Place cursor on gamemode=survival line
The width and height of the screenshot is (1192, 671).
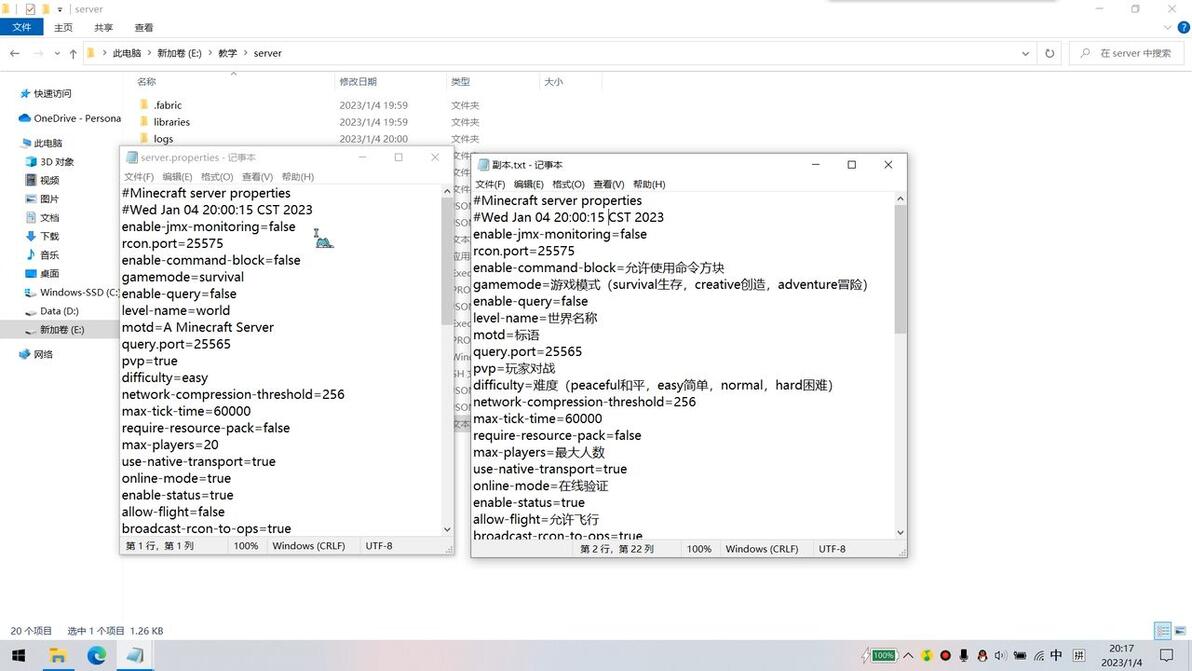[x=182, y=277]
